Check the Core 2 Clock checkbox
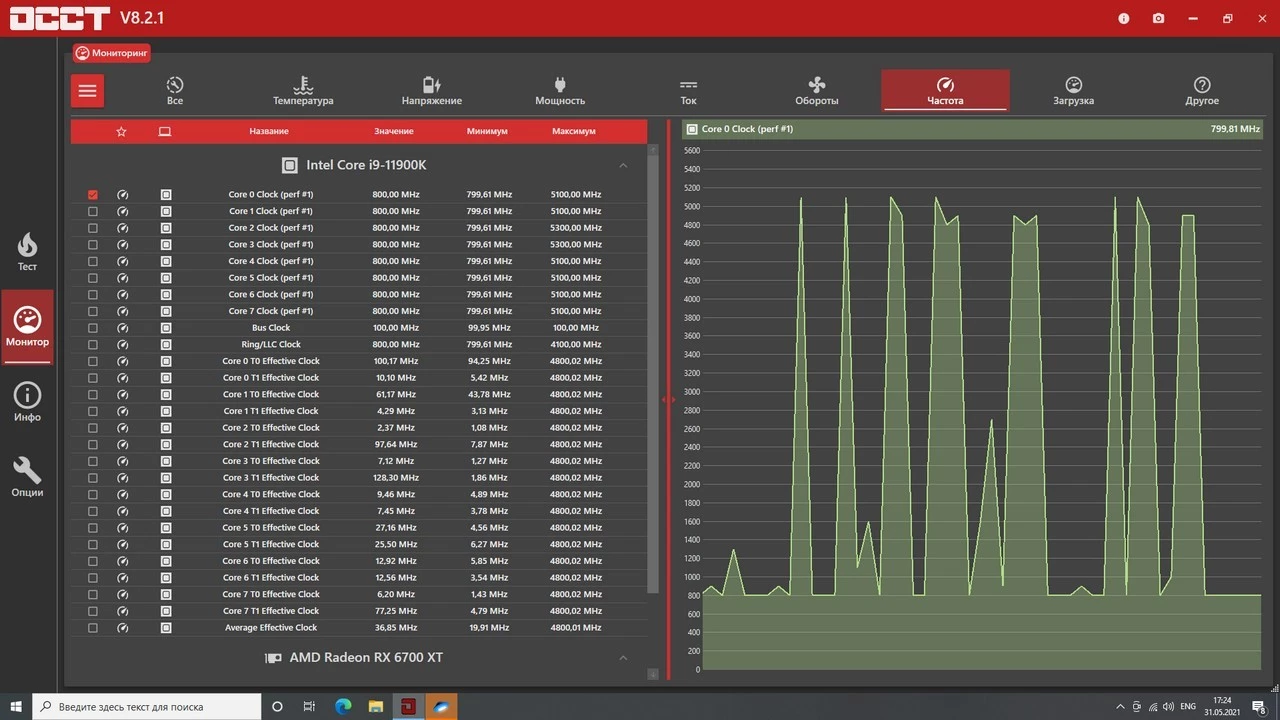The width and height of the screenshot is (1280, 720). (x=93, y=228)
